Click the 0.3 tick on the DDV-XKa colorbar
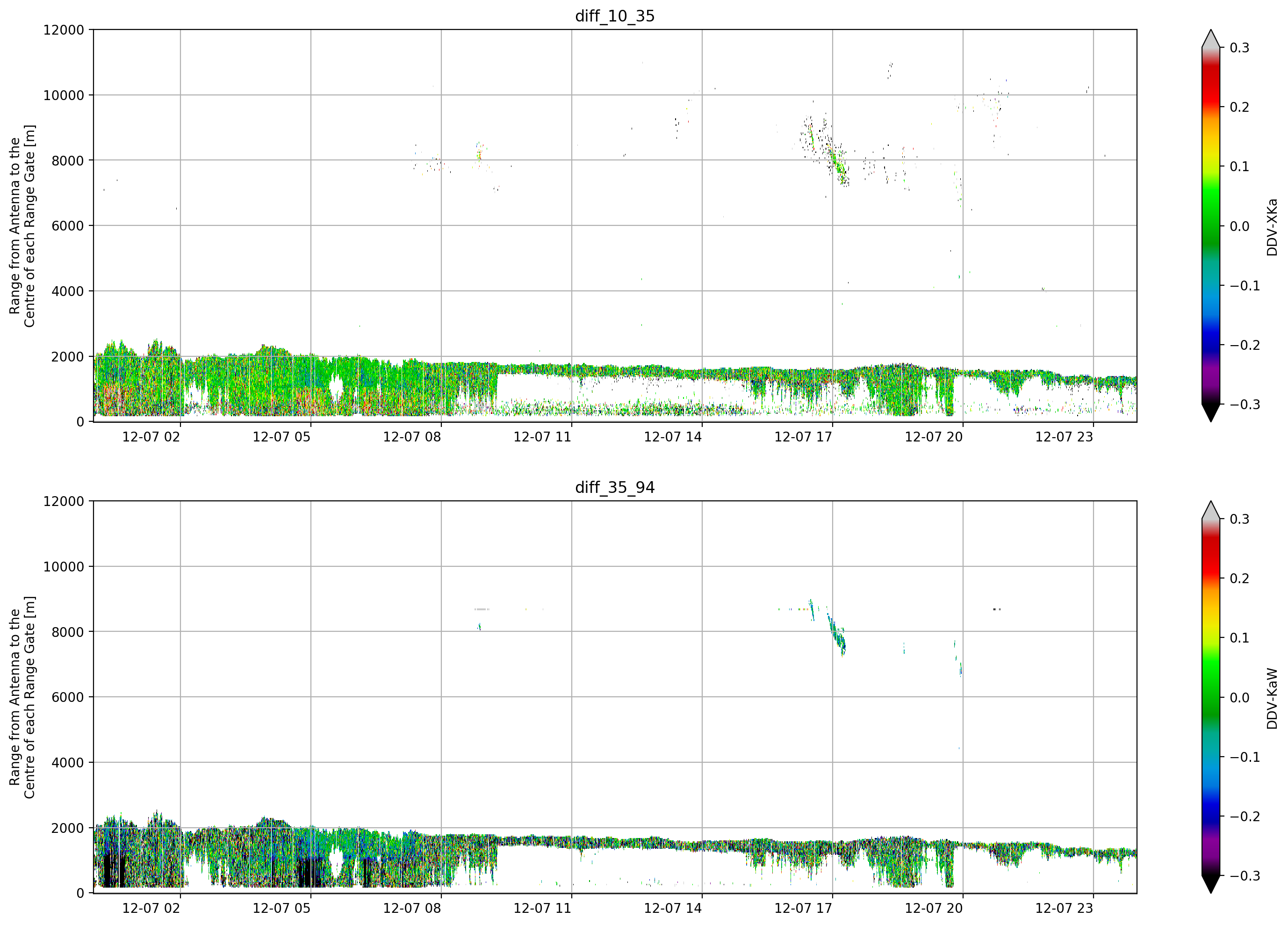Screen dimensions: 1288x925 point(1239,48)
